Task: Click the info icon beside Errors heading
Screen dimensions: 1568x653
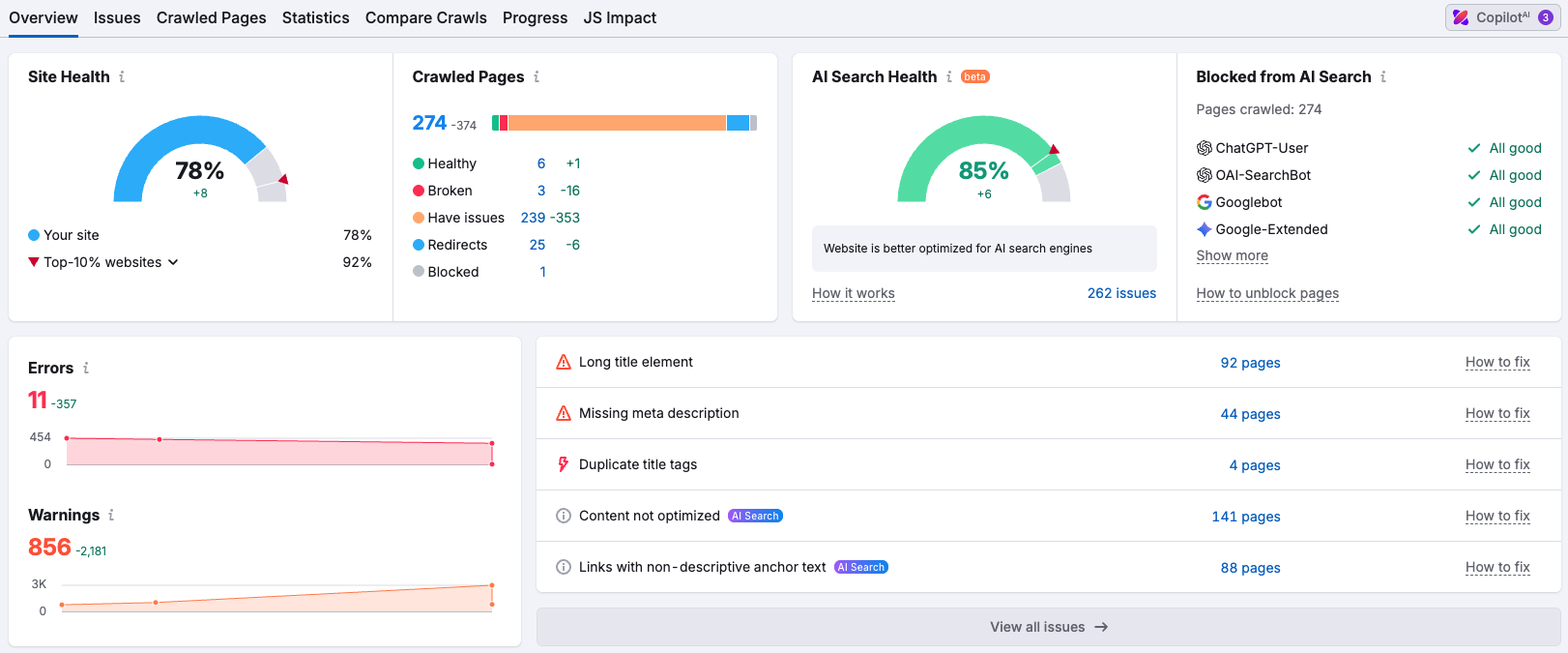Action: 86,368
